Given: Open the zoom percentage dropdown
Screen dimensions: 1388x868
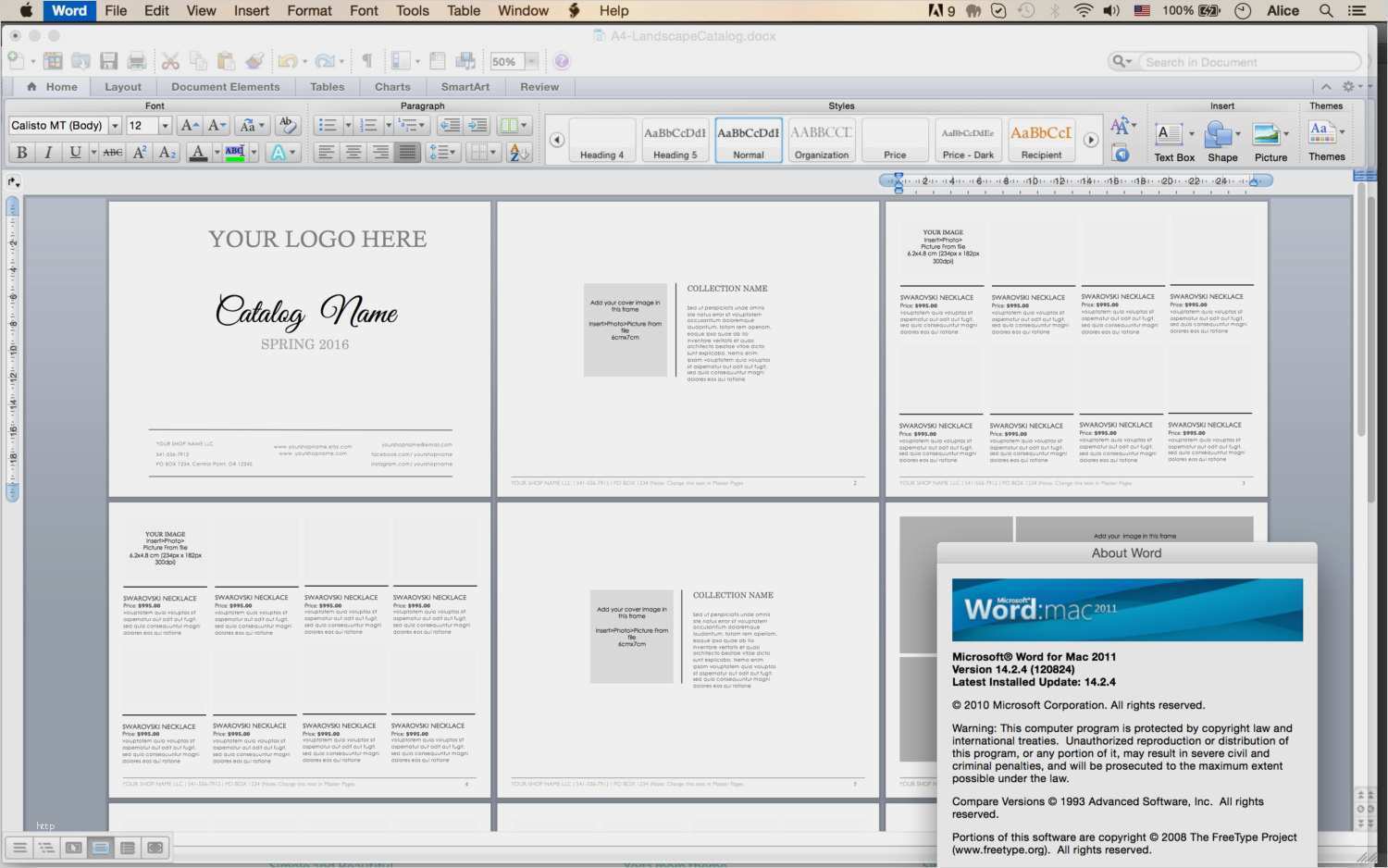Looking at the screenshot, I should click(531, 62).
